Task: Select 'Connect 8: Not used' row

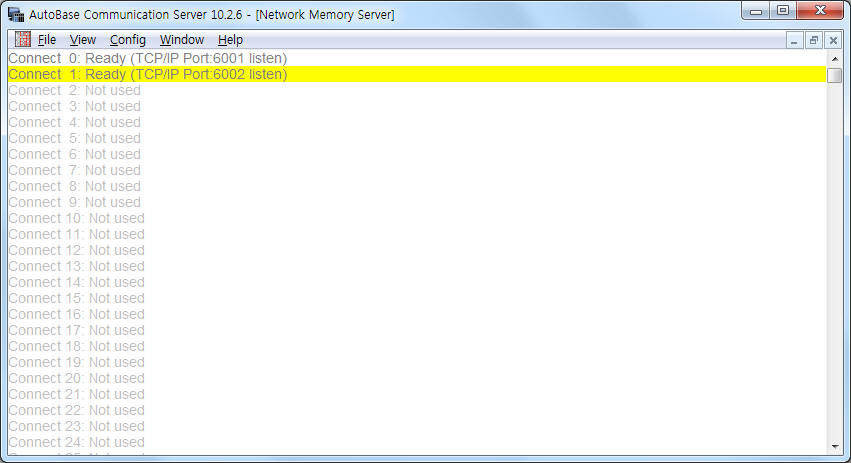Action: 417,186
